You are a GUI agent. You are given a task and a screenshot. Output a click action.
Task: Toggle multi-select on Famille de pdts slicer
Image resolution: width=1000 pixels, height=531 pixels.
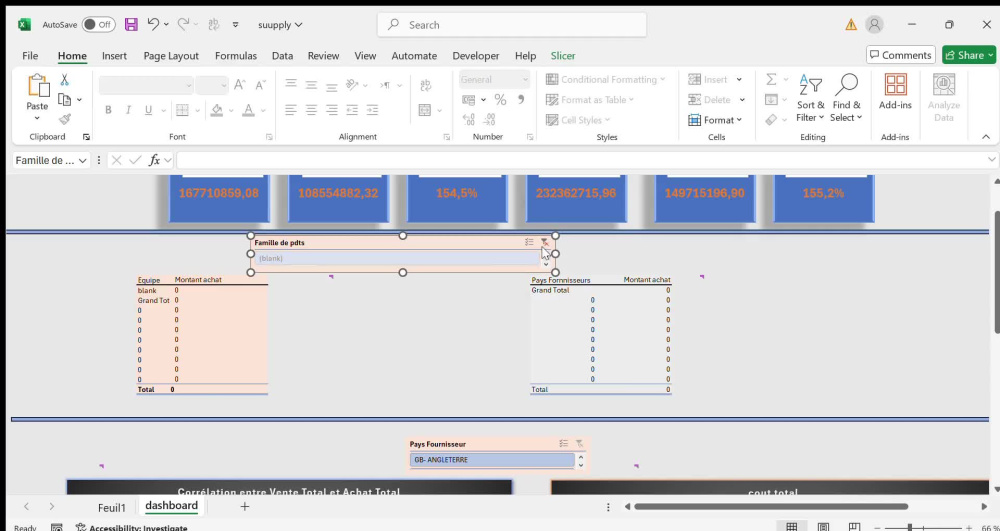[529, 242]
